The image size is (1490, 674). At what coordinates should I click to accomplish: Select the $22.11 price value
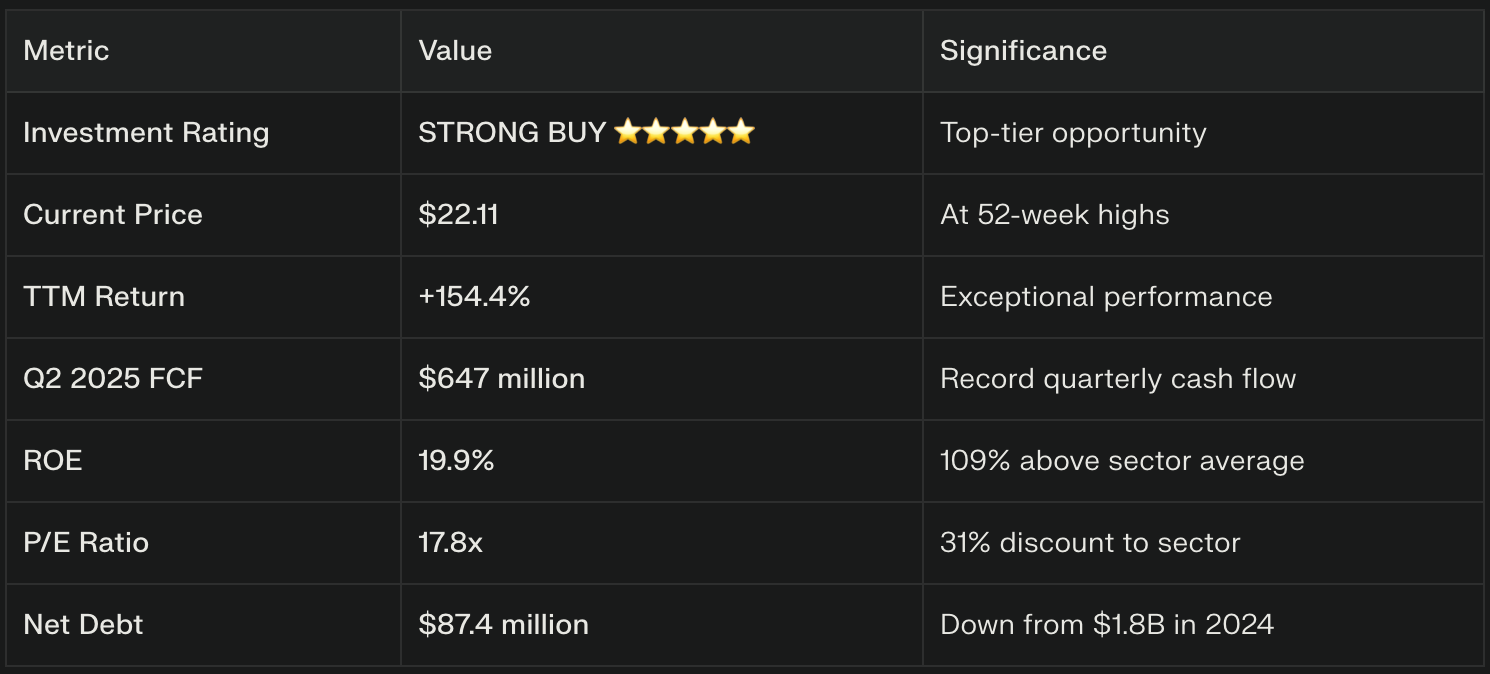coord(458,215)
